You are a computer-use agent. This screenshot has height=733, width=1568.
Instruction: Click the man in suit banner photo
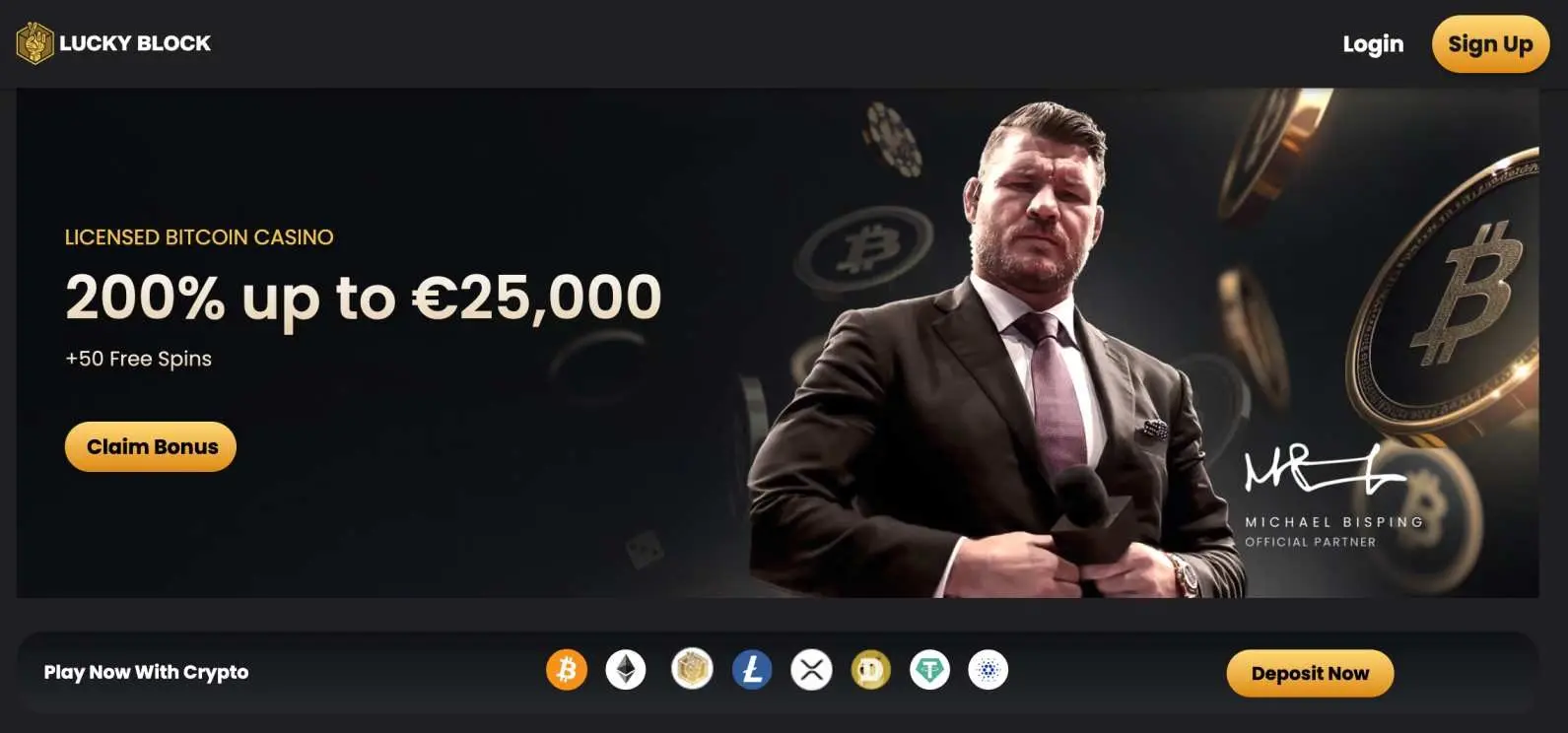995,355
